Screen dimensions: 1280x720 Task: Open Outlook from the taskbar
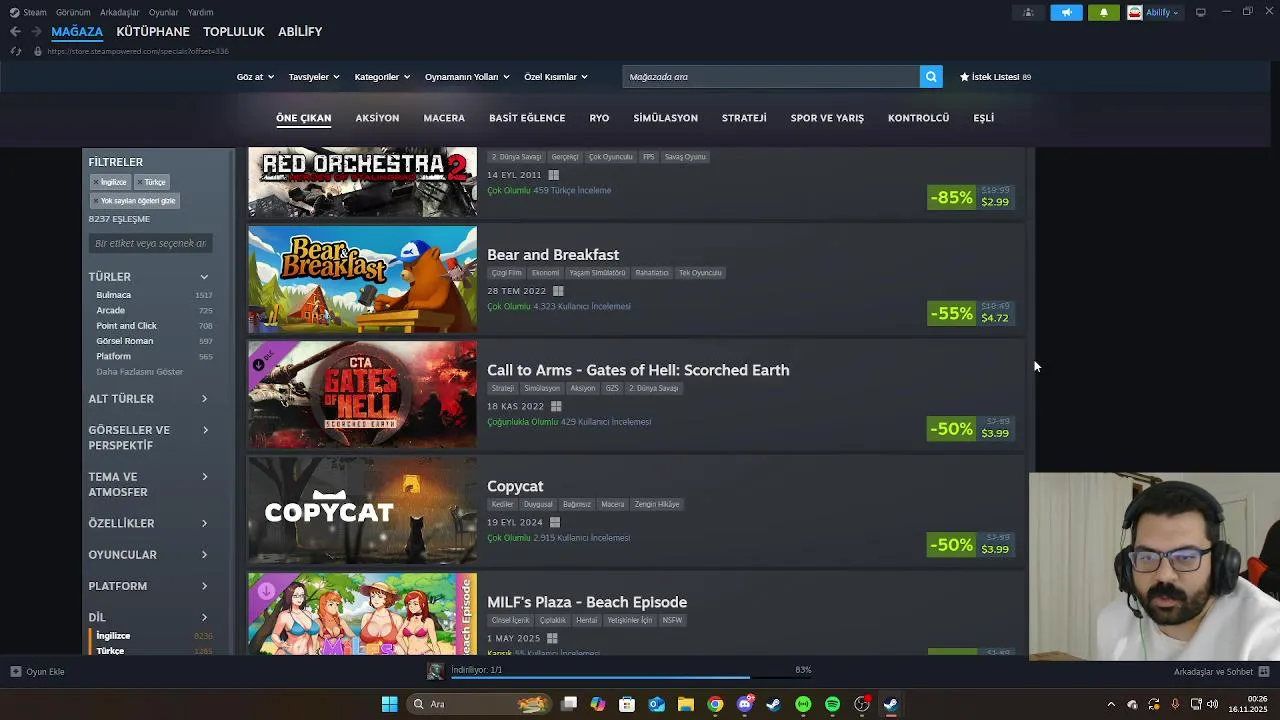click(x=656, y=704)
